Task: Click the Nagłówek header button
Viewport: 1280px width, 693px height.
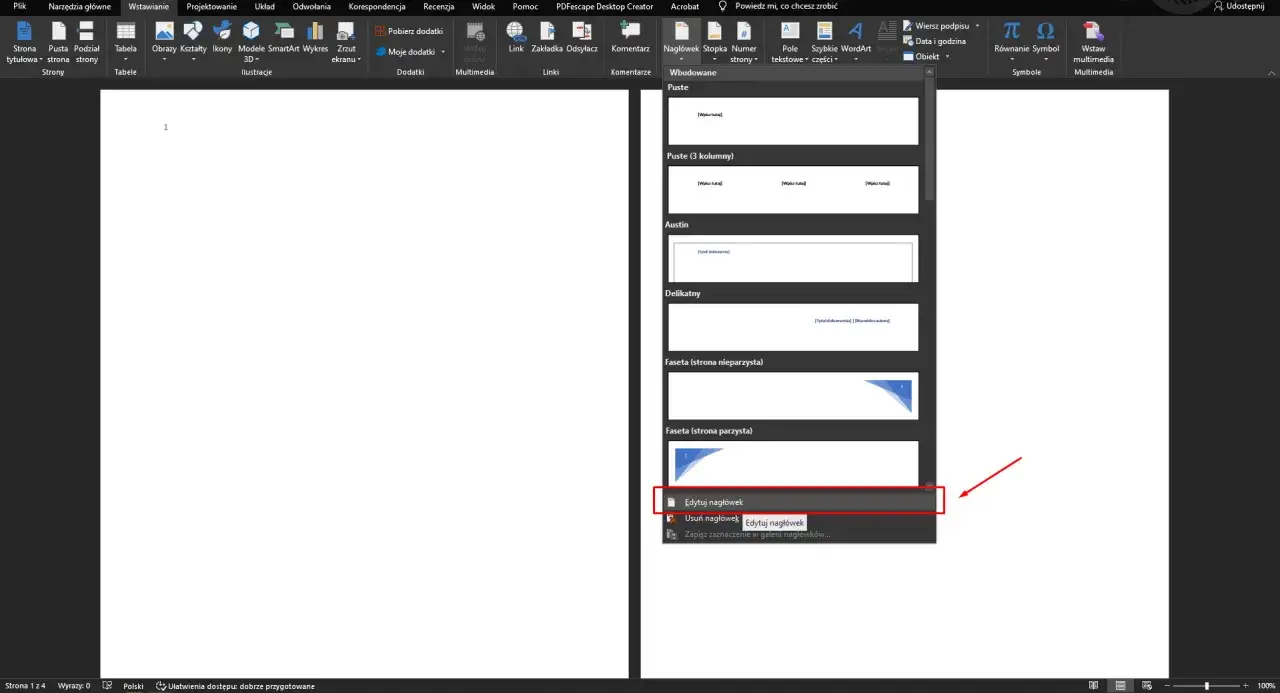Action: (x=681, y=42)
